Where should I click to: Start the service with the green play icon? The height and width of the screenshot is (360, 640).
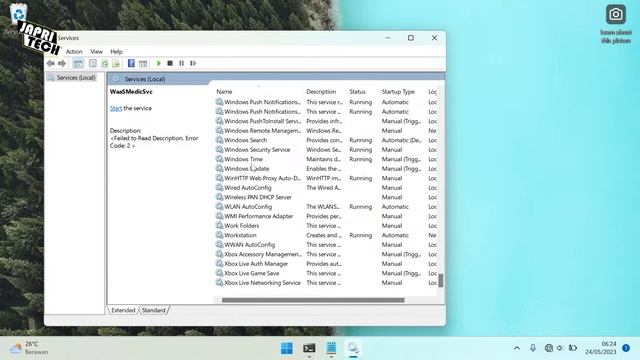159,63
